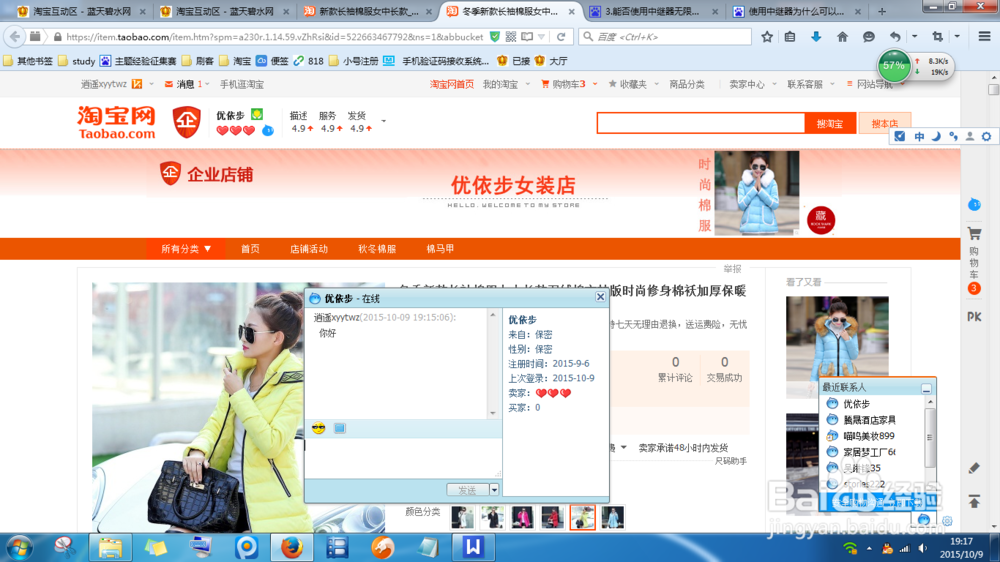Click the WangWang settings gear icon
The image size is (1000, 562).
947,521
